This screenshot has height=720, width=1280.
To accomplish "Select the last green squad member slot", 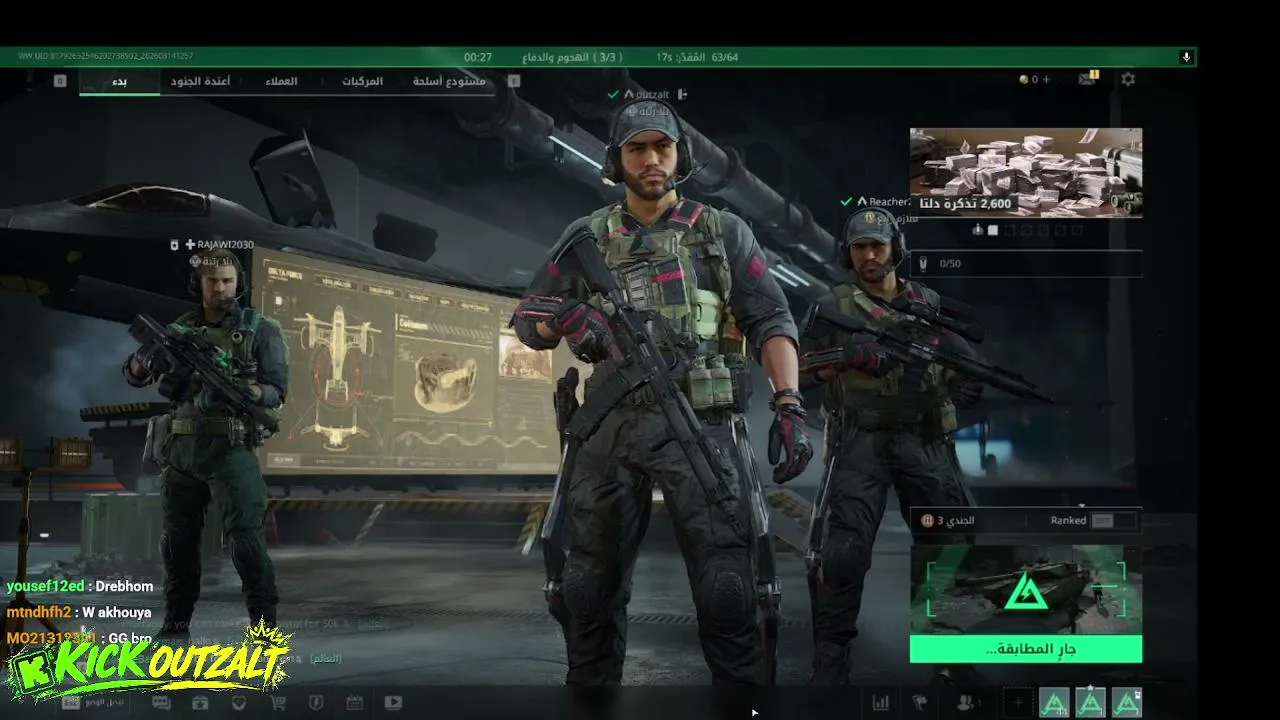I will point(1126,703).
